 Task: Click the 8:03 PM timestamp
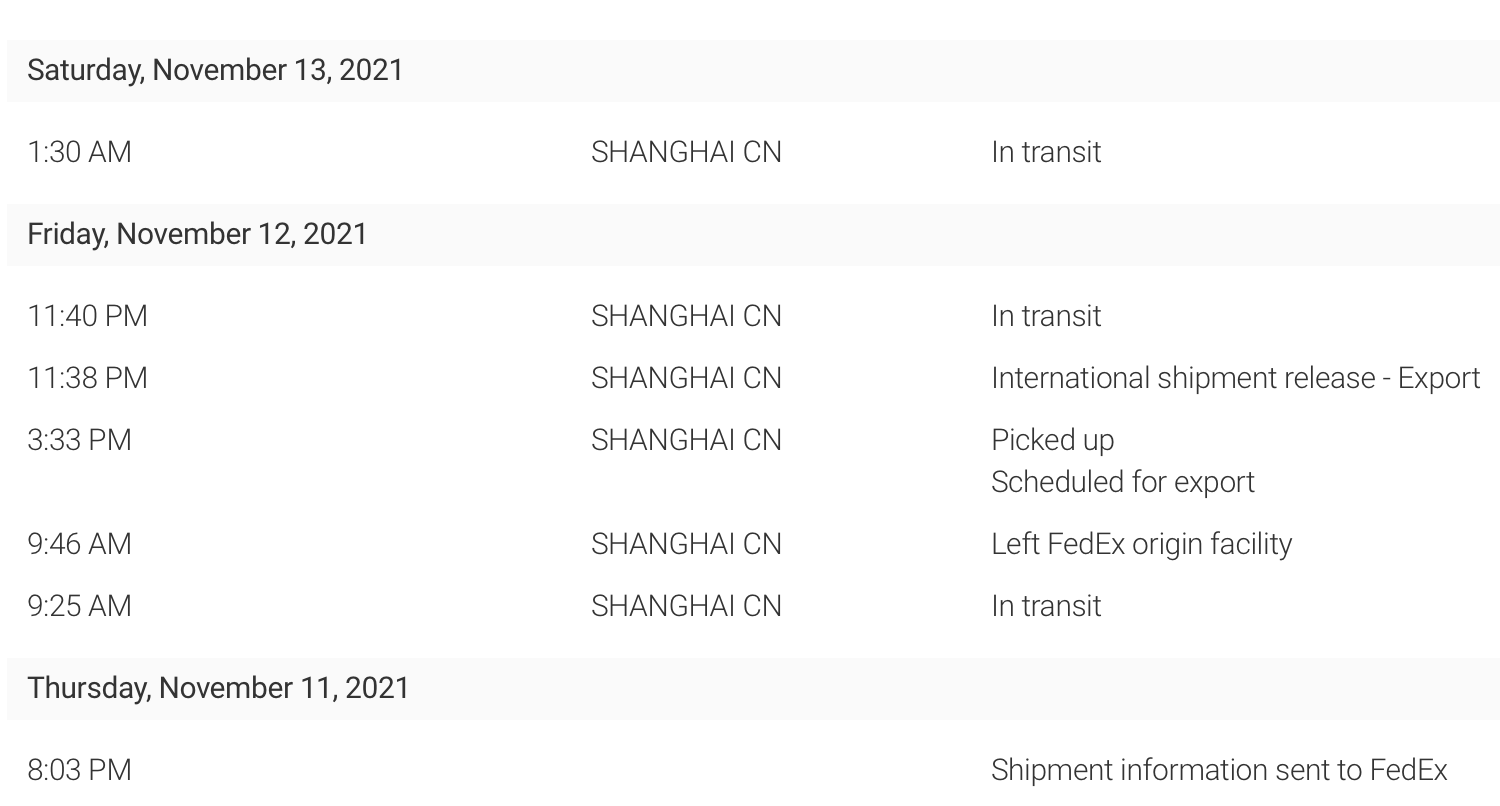pyautogui.click(x=79, y=770)
